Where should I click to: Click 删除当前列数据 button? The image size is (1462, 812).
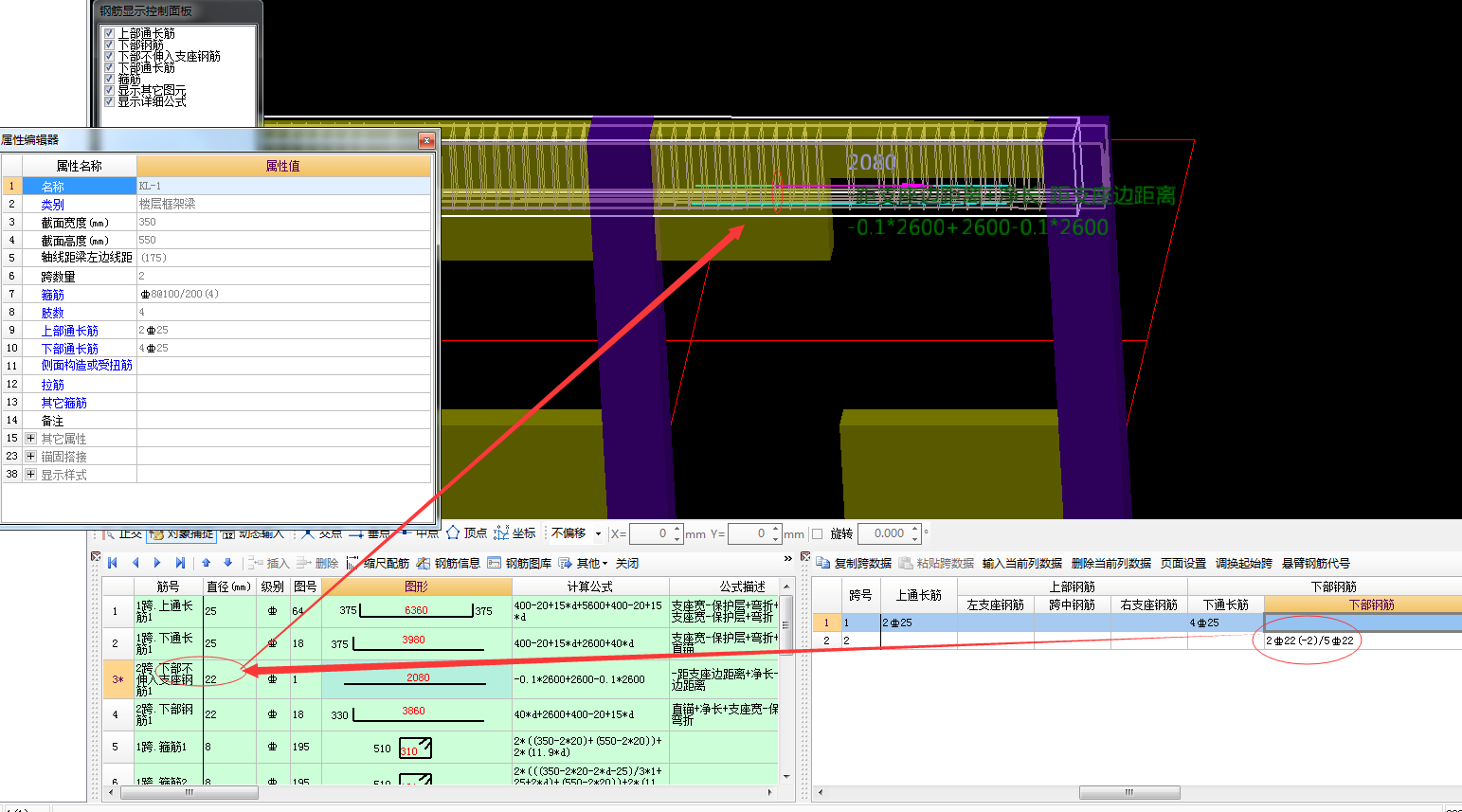click(1110, 563)
